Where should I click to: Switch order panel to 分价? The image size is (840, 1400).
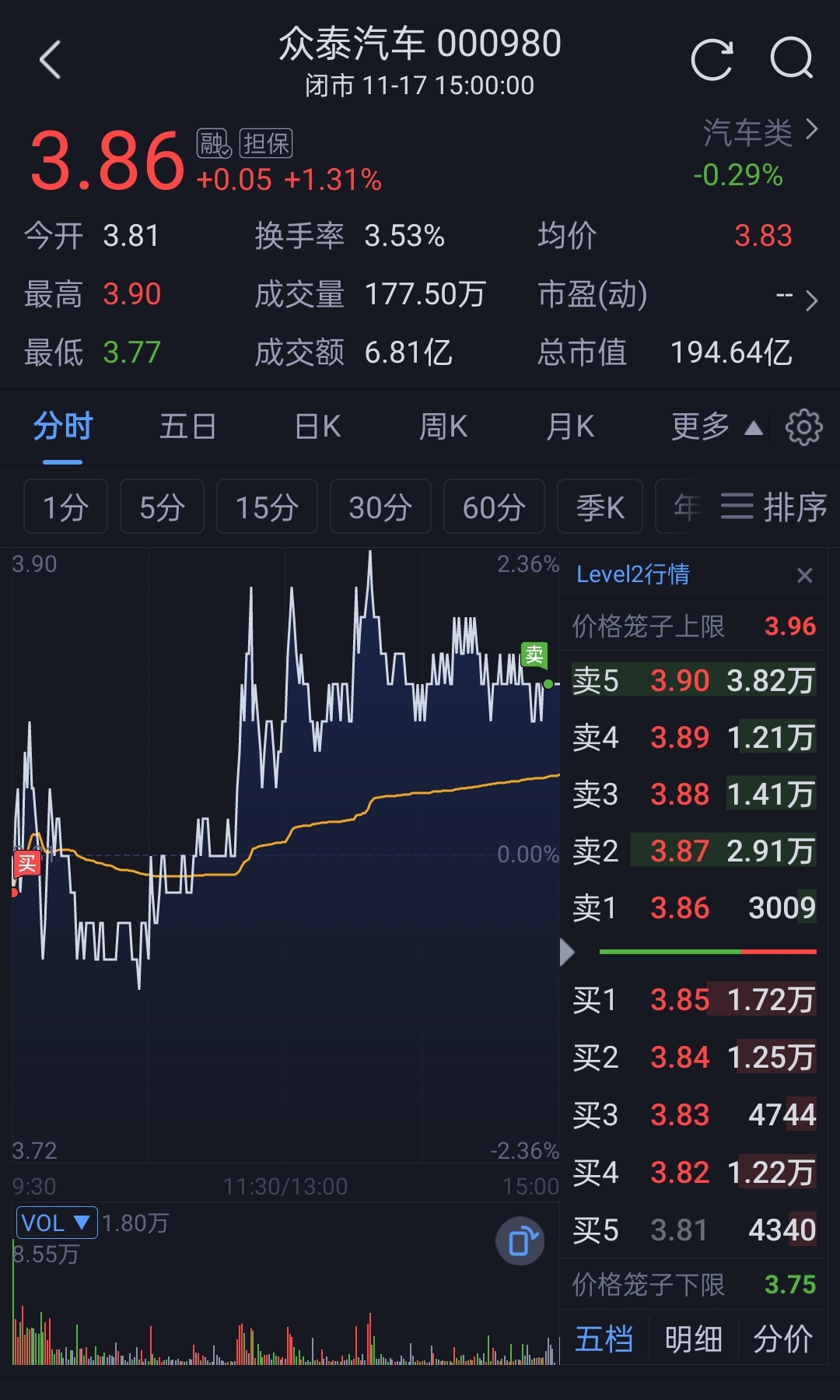click(782, 1339)
